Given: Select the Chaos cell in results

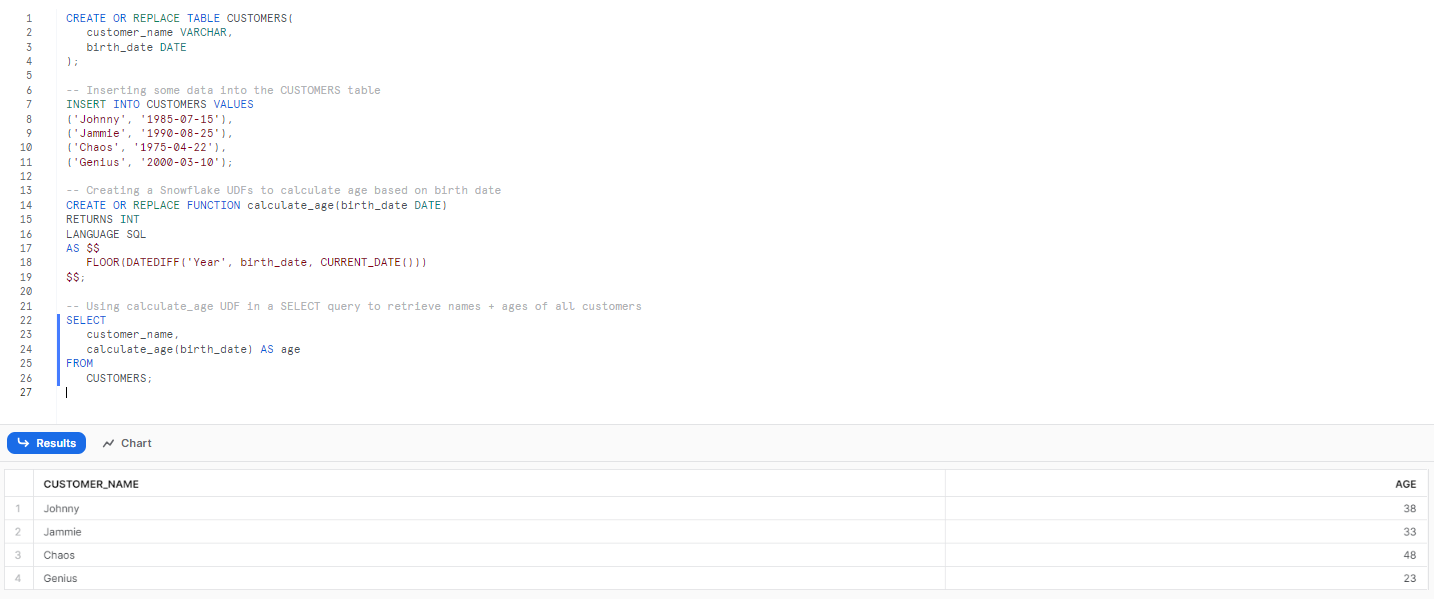Looking at the screenshot, I should [59, 555].
